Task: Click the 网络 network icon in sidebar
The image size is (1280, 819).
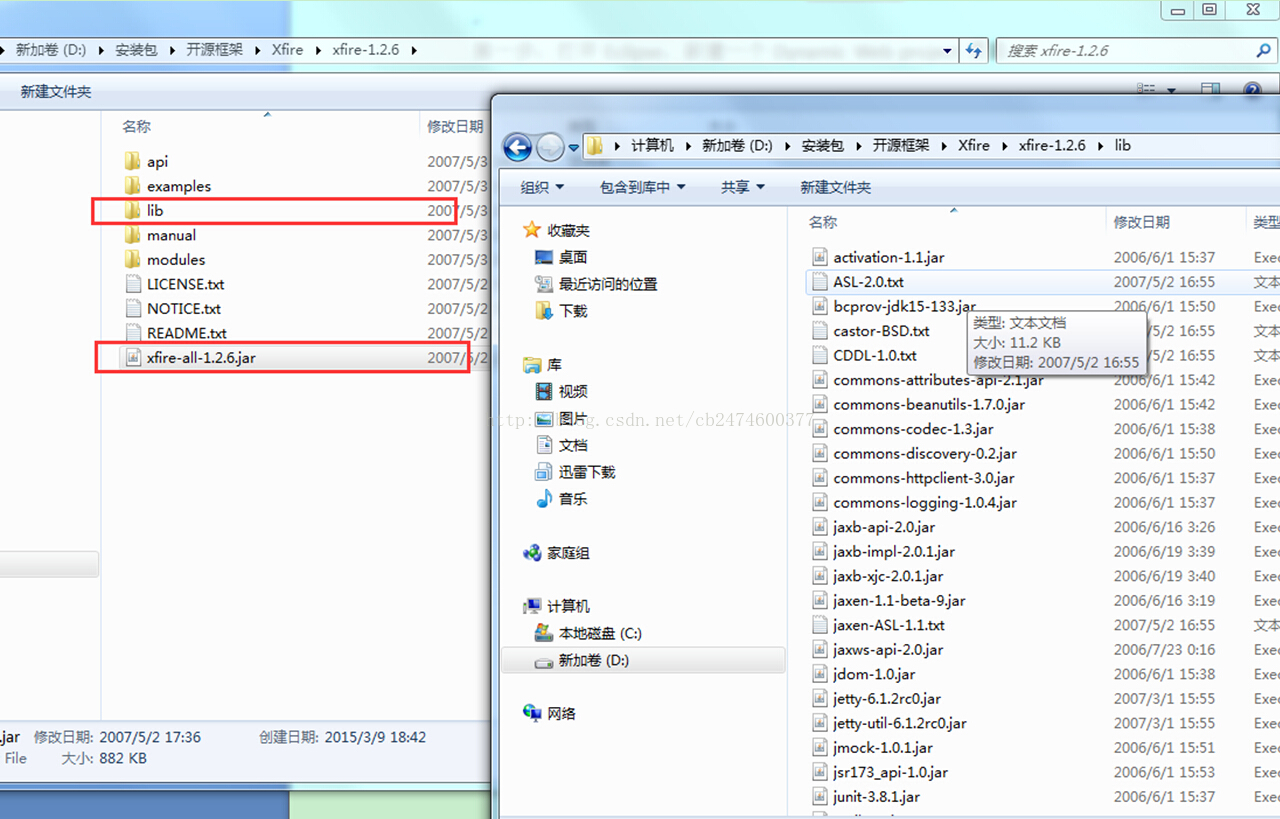Action: coord(532,714)
